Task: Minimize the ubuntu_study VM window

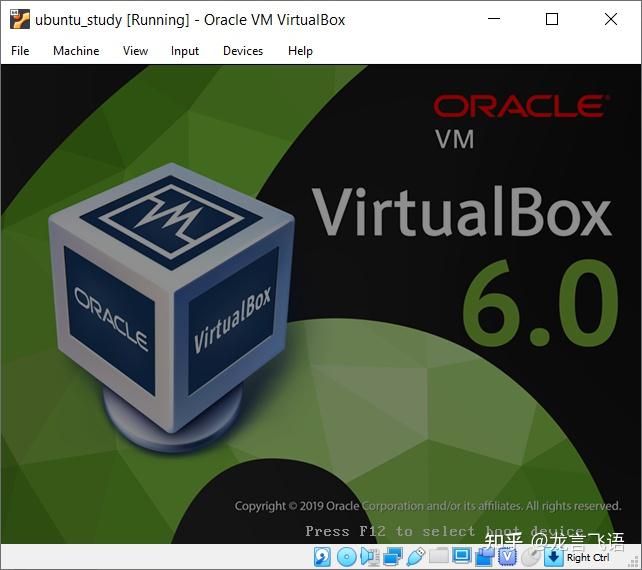Action: coord(494,19)
